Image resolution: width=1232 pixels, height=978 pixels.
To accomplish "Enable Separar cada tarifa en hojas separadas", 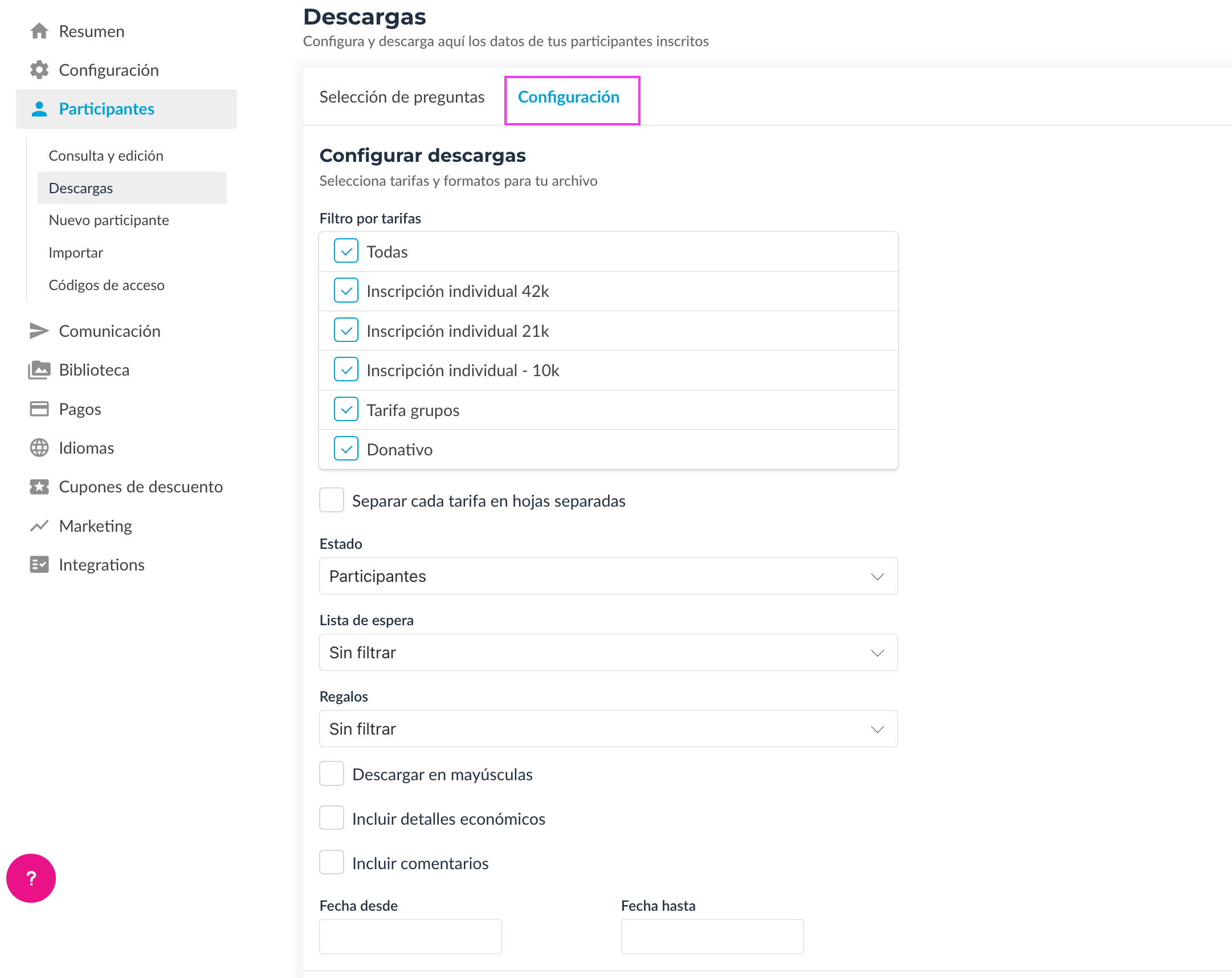I will point(332,500).
